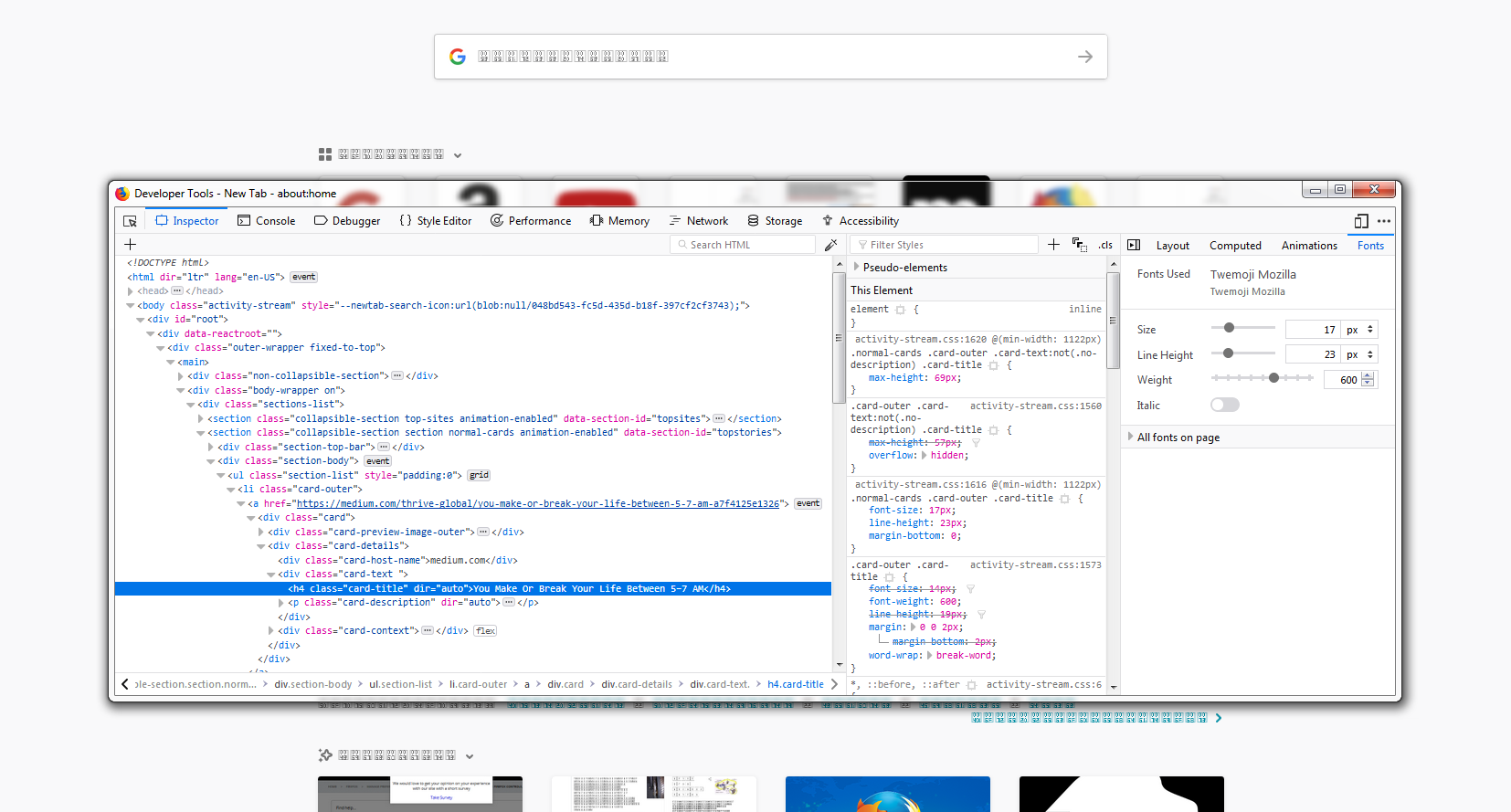Add a new CSS rule
This screenshot has height=812, width=1511.
[x=1053, y=245]
